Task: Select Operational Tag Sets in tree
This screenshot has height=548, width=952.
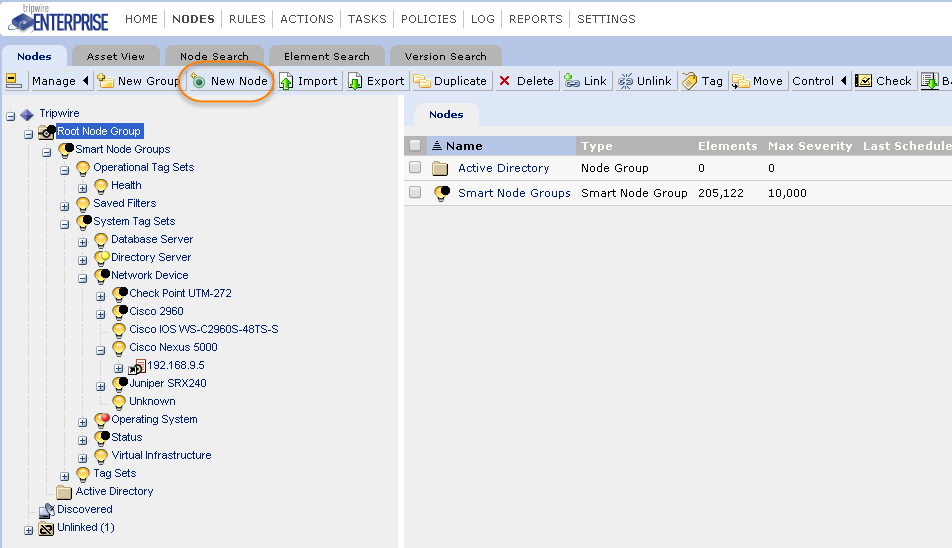Action: [144, 167]
